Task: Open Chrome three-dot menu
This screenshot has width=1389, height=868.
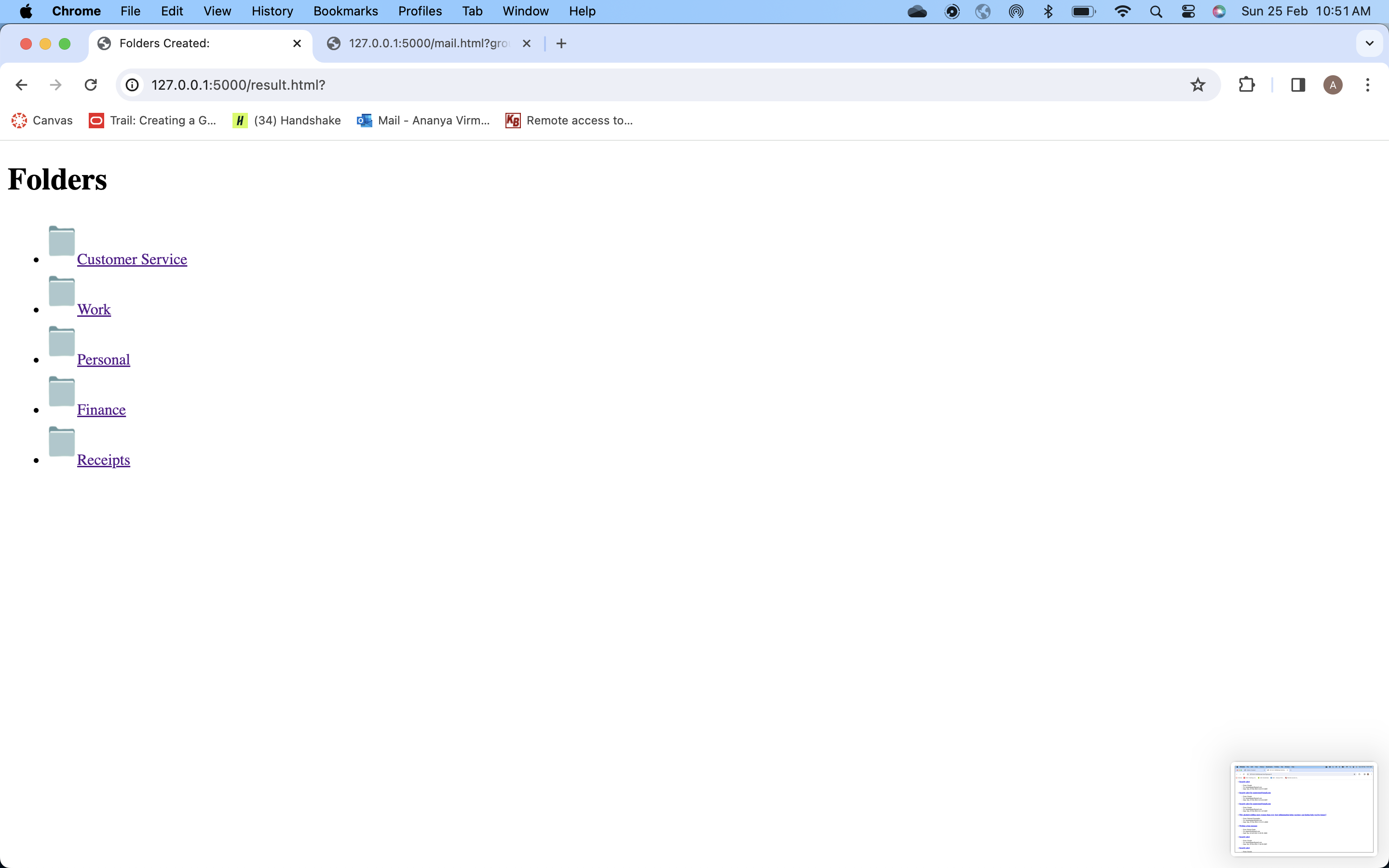Action: point(1367,85)
